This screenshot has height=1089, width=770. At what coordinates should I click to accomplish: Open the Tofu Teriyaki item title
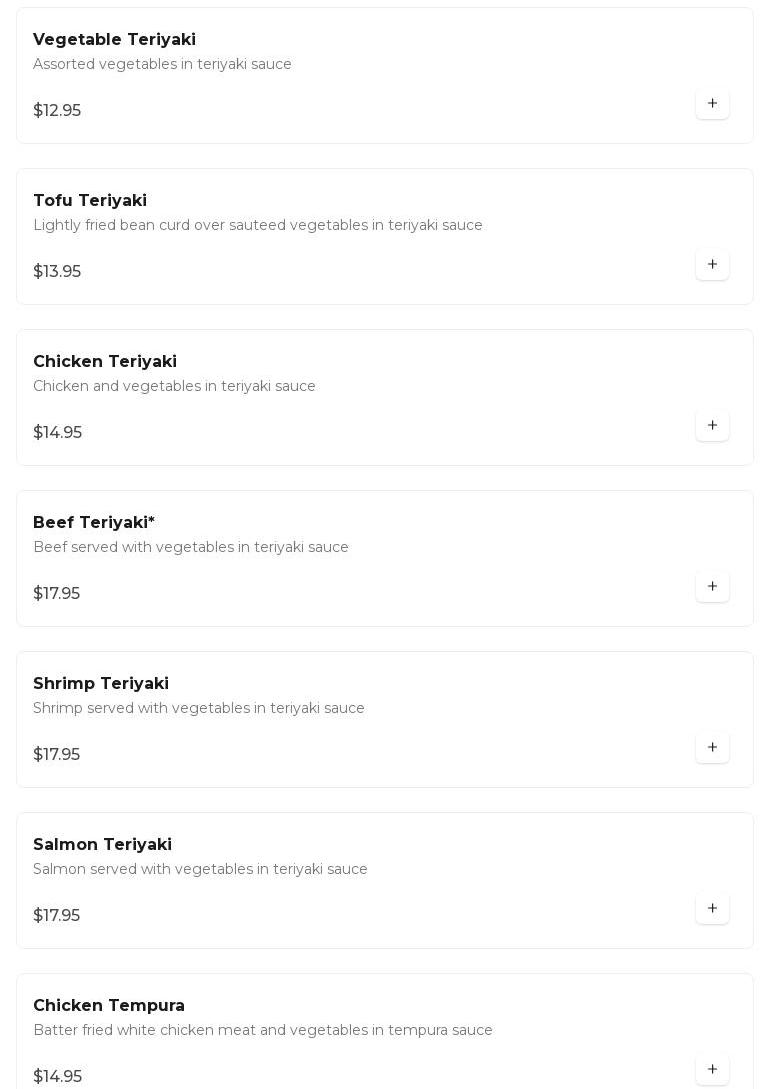90,201
